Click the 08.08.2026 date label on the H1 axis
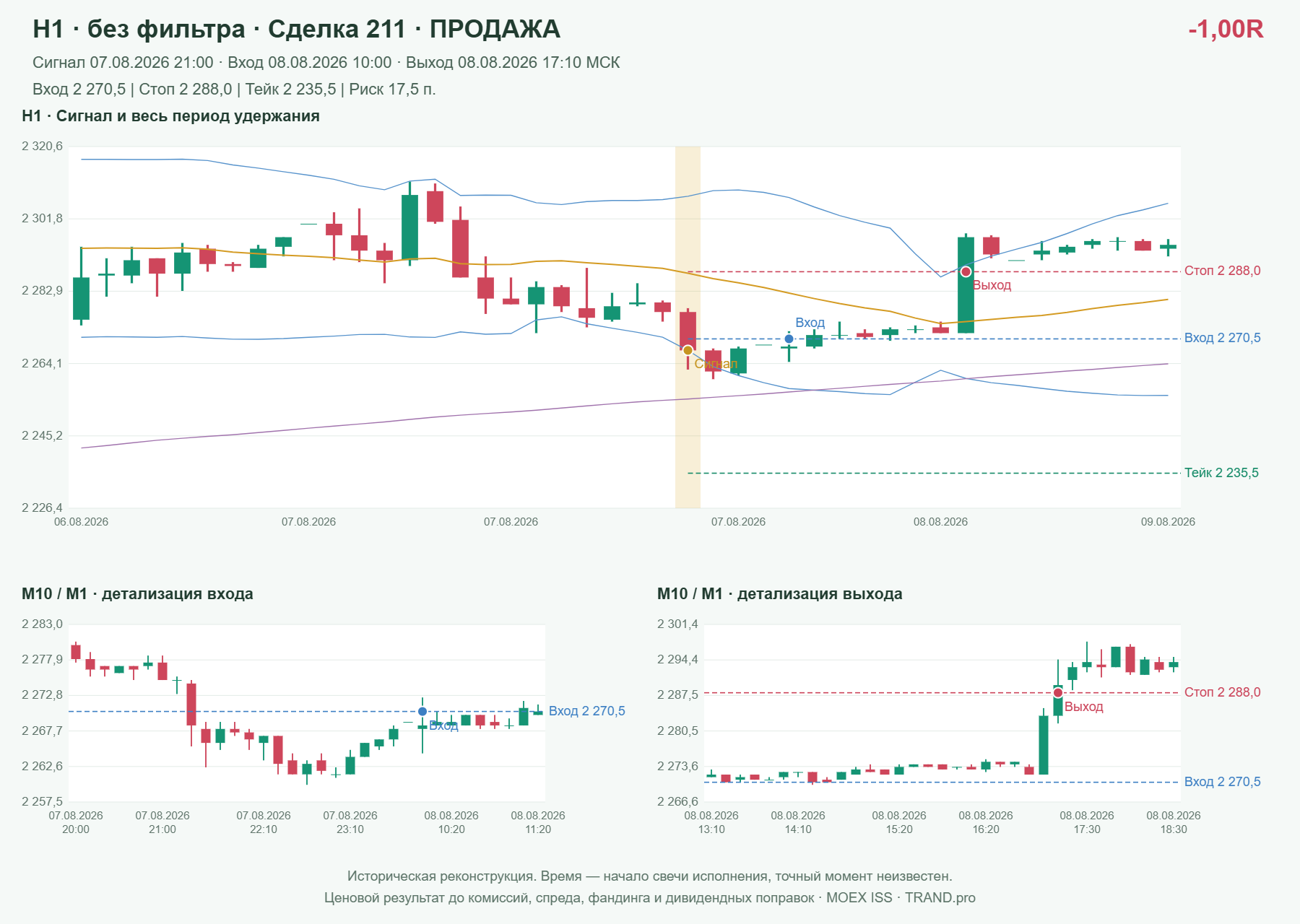This screenshot has width=1300, height=924. coord(940,522)
